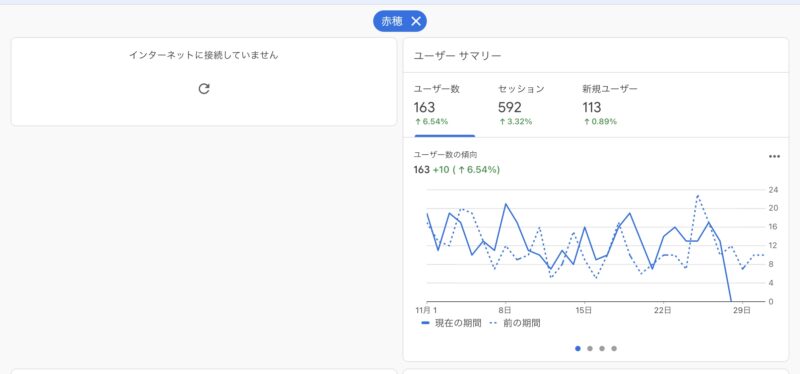Viewport: 800px width, 374px height.
Task: Select the ユーザー数 metric tab
Action: (444, 107)
